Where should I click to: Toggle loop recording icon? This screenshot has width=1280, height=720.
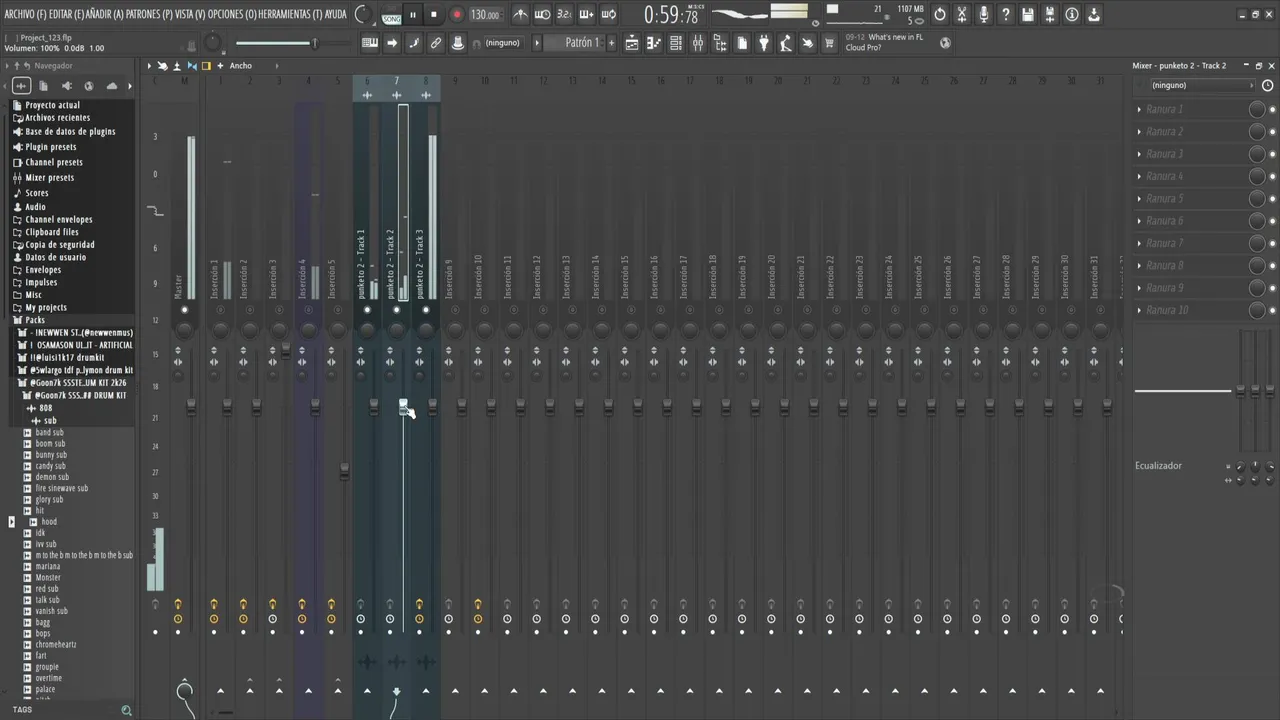[608, 14]
